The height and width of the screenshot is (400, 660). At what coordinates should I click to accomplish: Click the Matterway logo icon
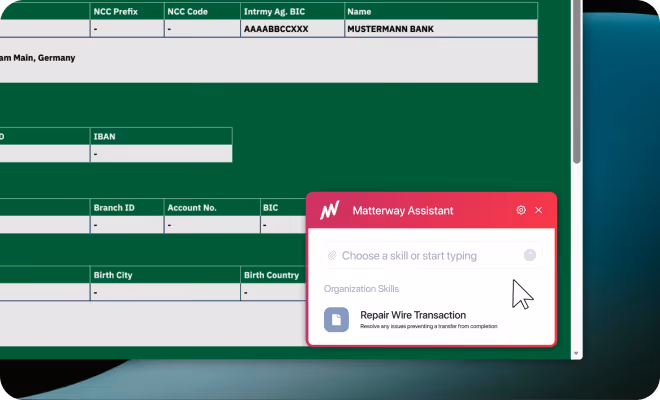pyautogui.click(x=330, y=210)
